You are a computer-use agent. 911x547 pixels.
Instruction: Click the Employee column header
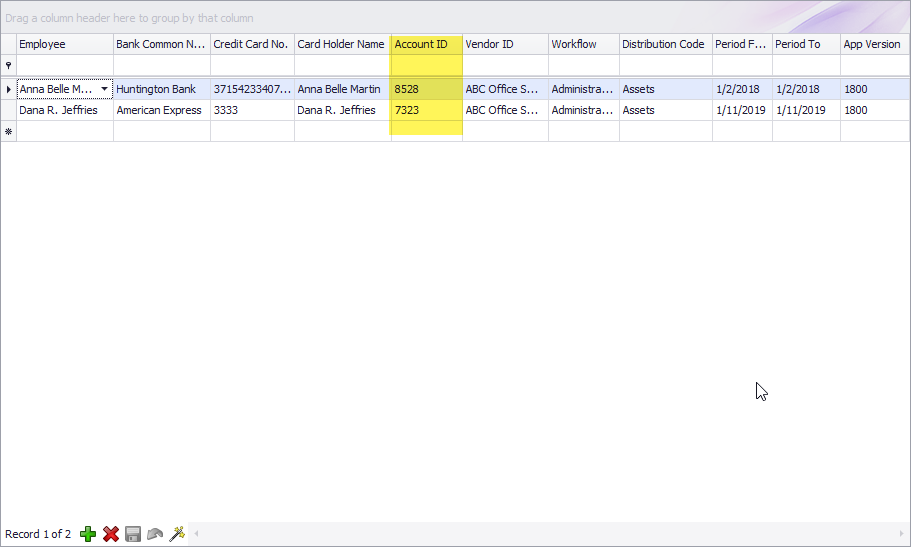(64, 44)
